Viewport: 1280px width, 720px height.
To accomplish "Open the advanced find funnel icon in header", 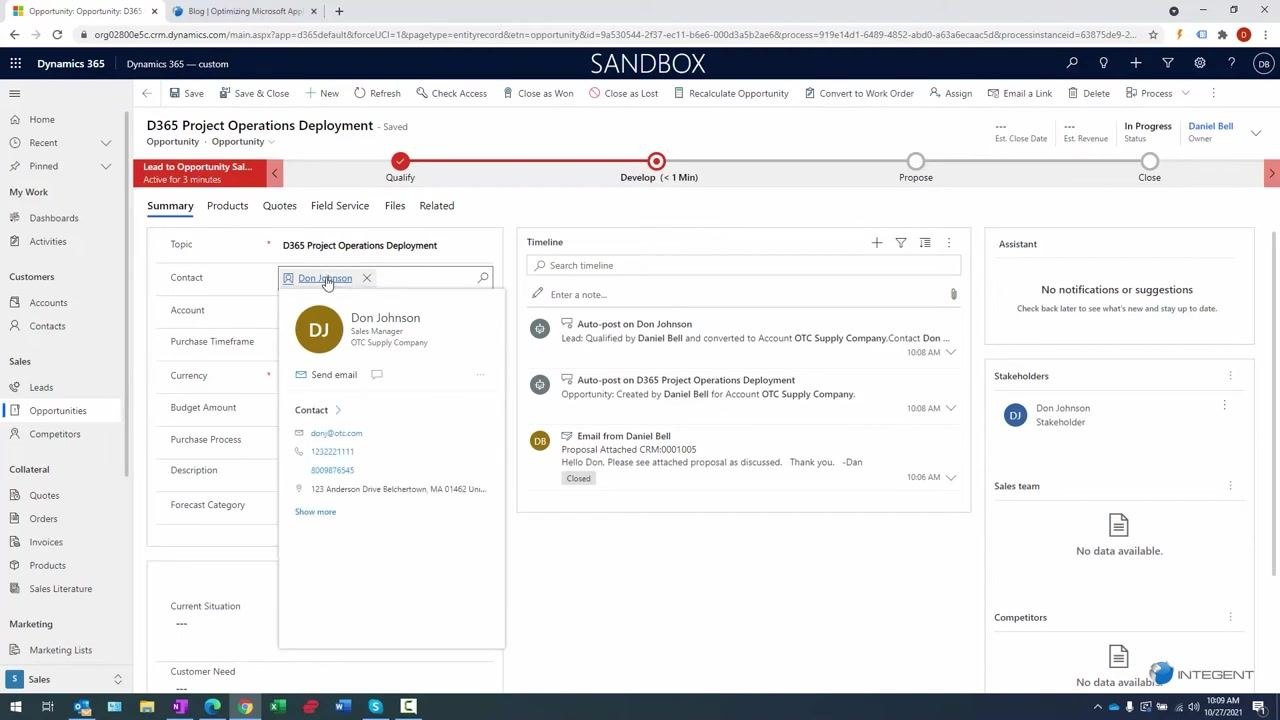I will [1167, 63].
